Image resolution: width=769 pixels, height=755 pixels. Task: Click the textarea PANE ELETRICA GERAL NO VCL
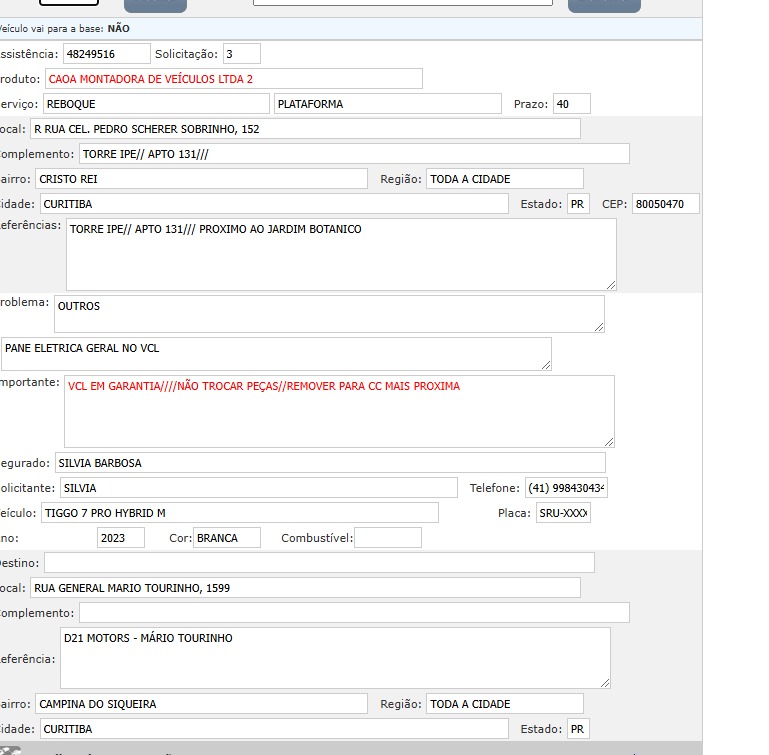click(276, 354)
